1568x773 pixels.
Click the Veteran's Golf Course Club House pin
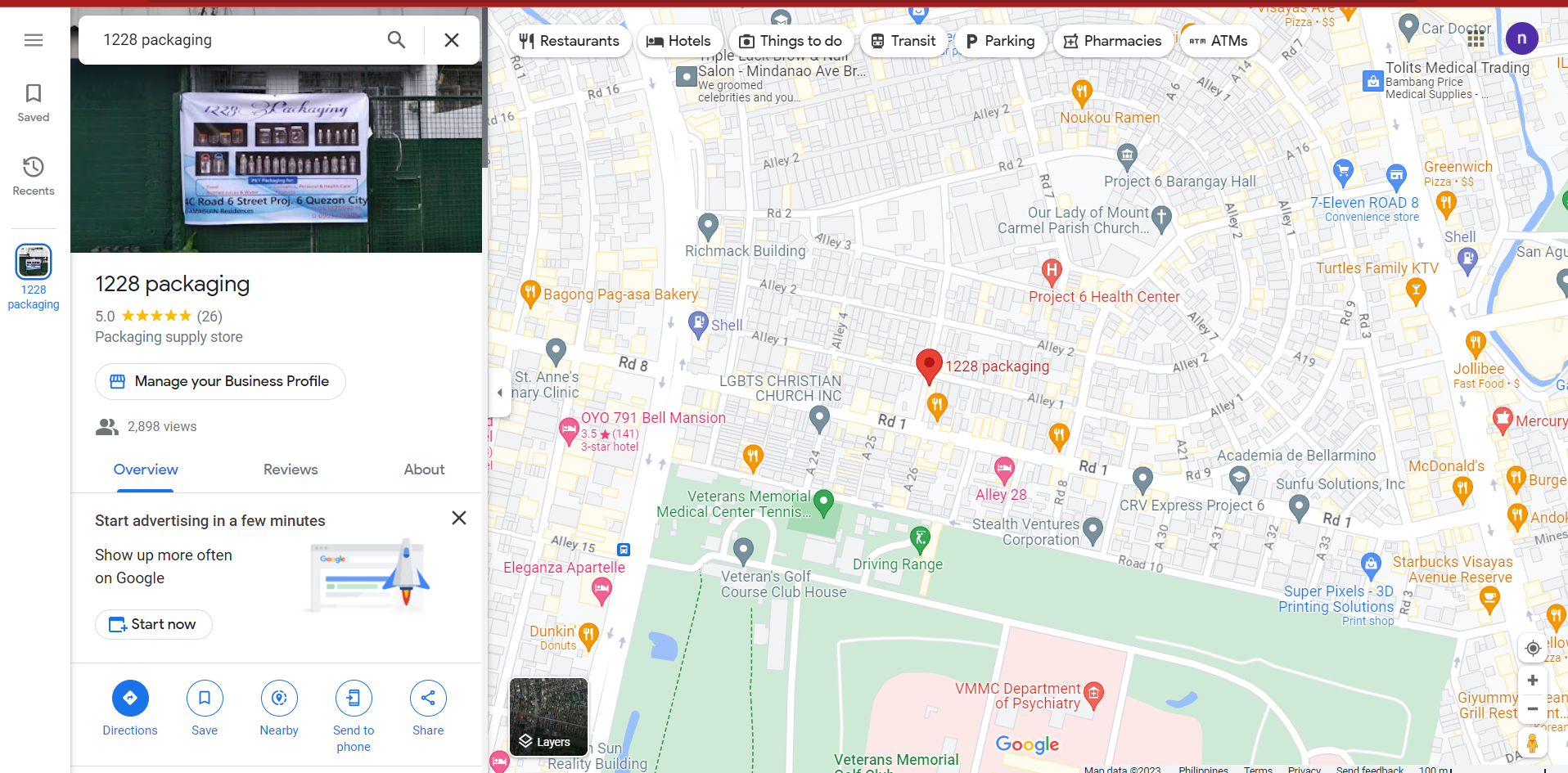743,552
